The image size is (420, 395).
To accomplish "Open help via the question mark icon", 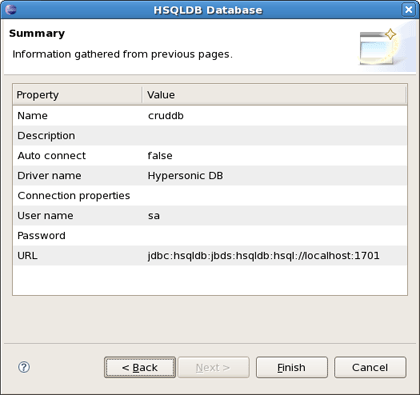I will coord(24,367).
